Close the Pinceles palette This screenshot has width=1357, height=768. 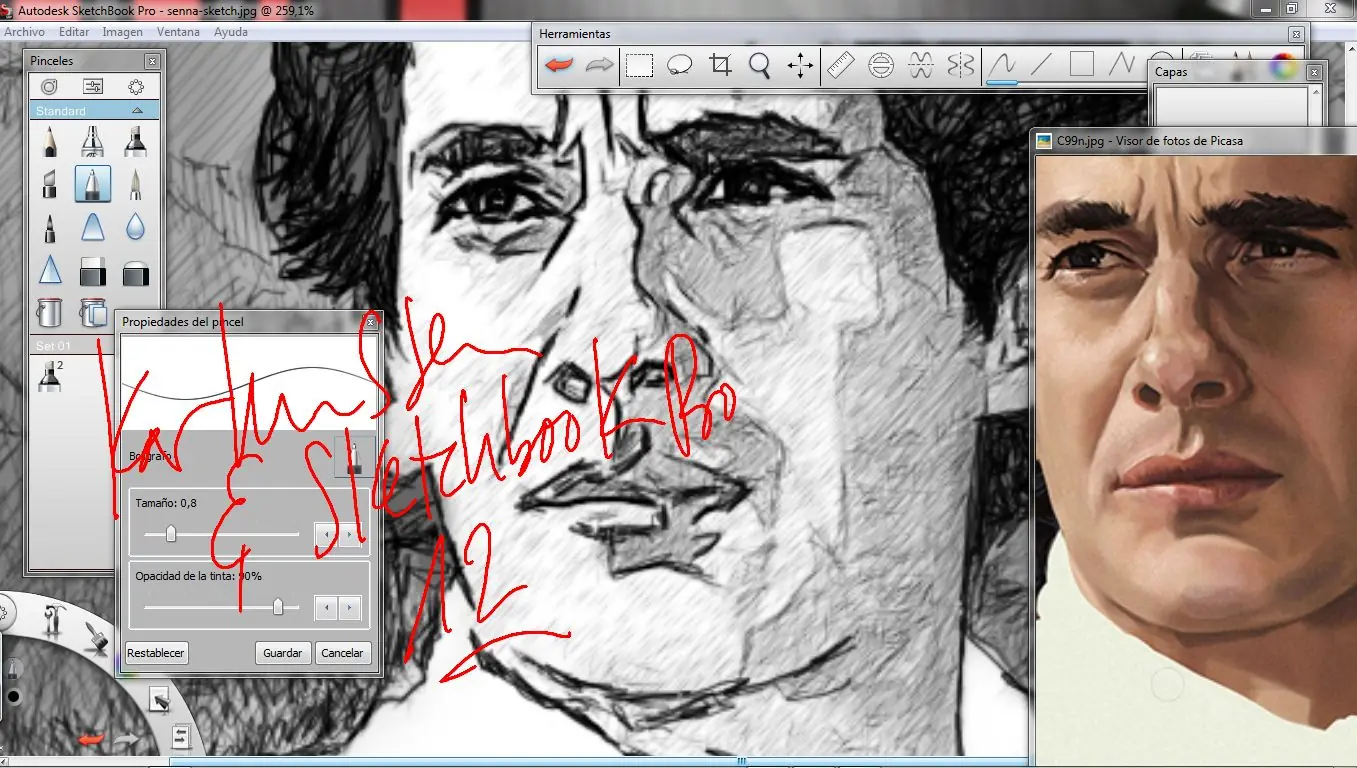click(x=152, y=61)
